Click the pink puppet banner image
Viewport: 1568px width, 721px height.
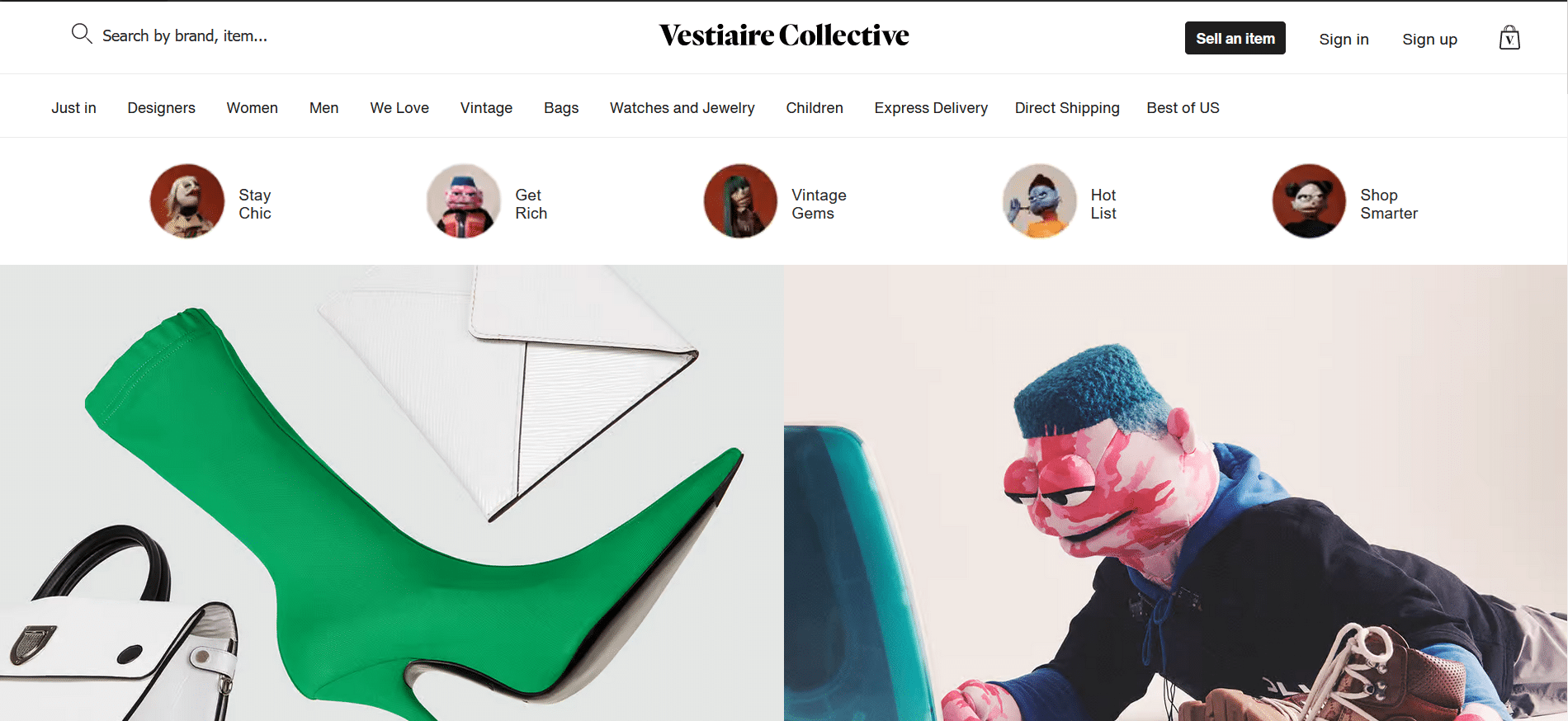coord(1175,492)
